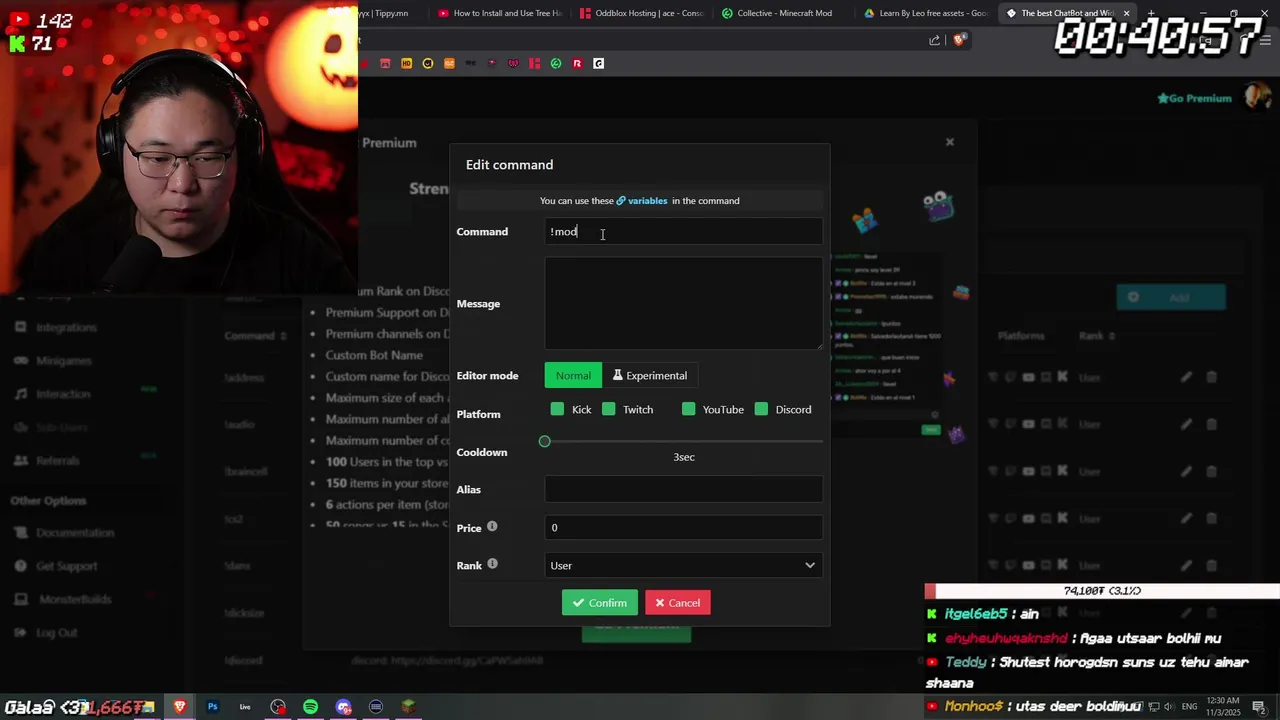The height and width of the screenshot is (720, 1280).
Task: Click the share icon in address bar
Action: [x=934, y=40]
